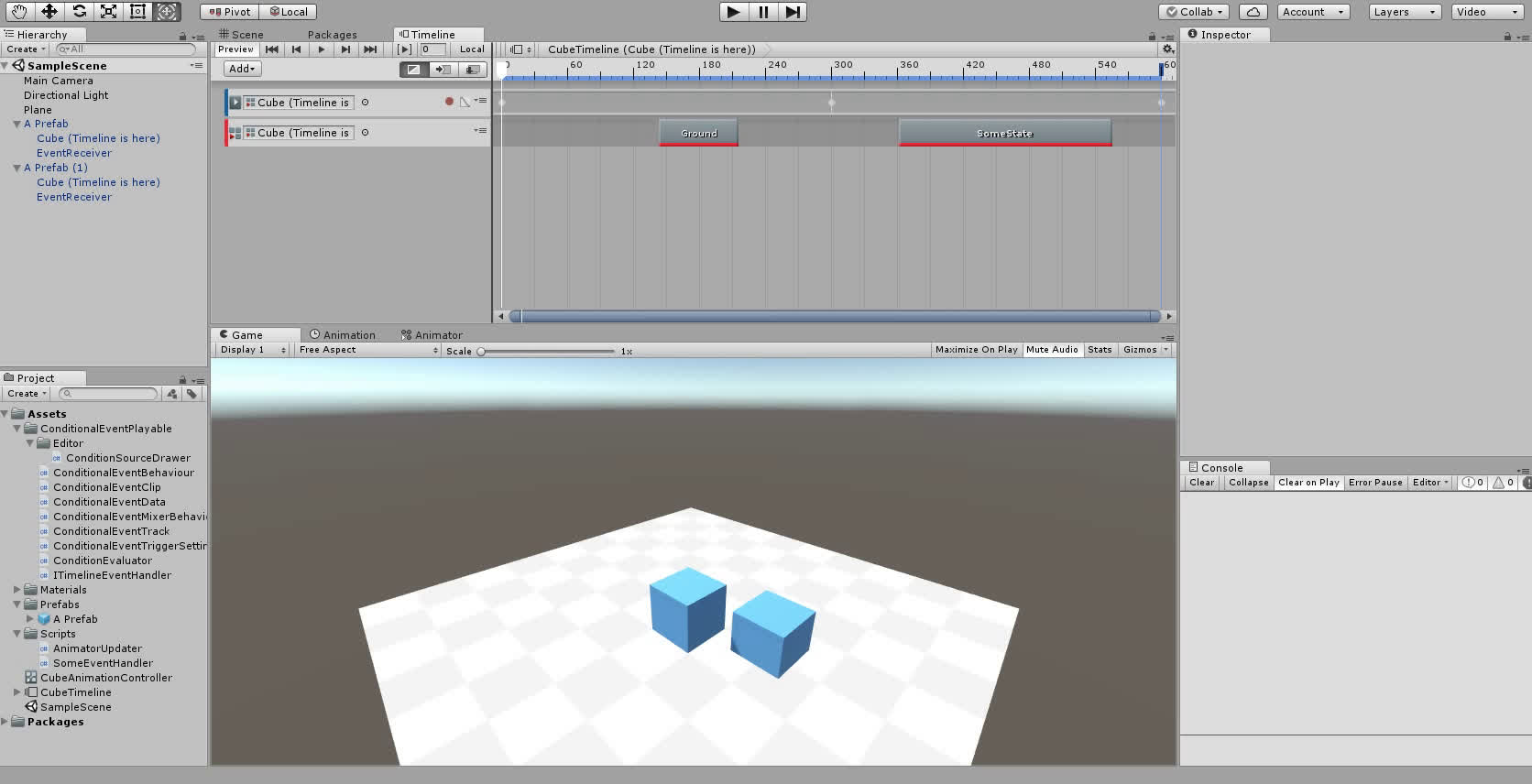Image resolution: width=1532 pixels, height=784 pixels.
Task: Select the Rect Transform tool
Action: (138, 12)
